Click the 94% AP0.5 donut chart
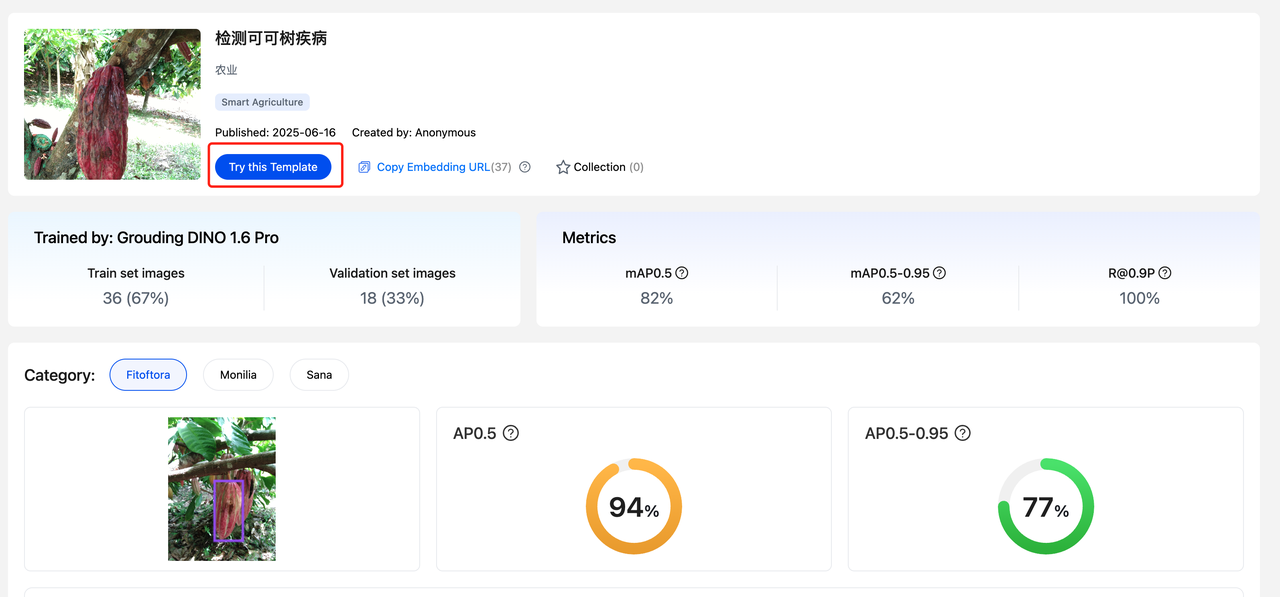The height and width of the screenshot is (597, 1280). point(634,507)
